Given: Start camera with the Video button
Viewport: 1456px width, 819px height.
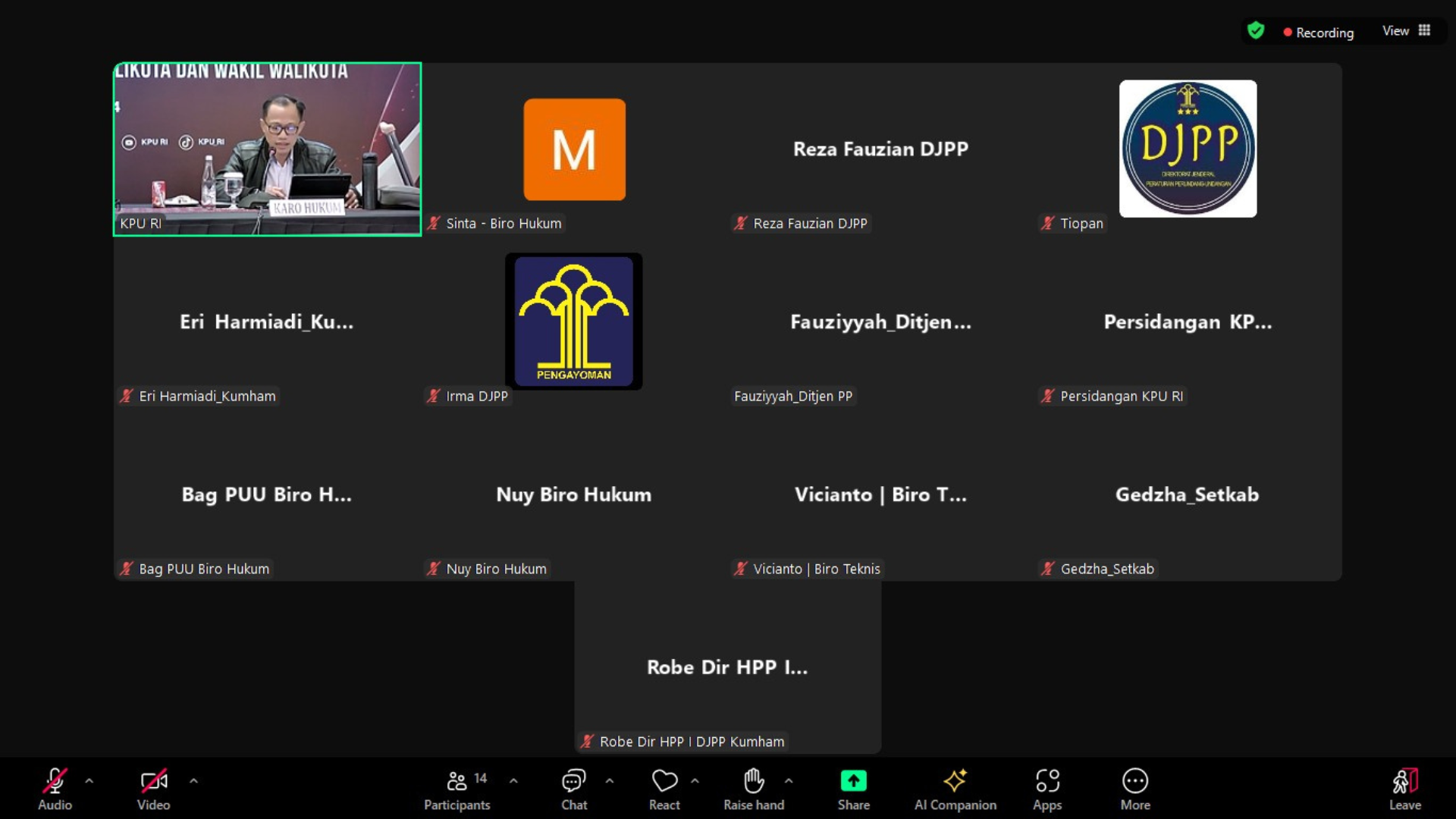Looking at the screenshot, I should [153, 789].
